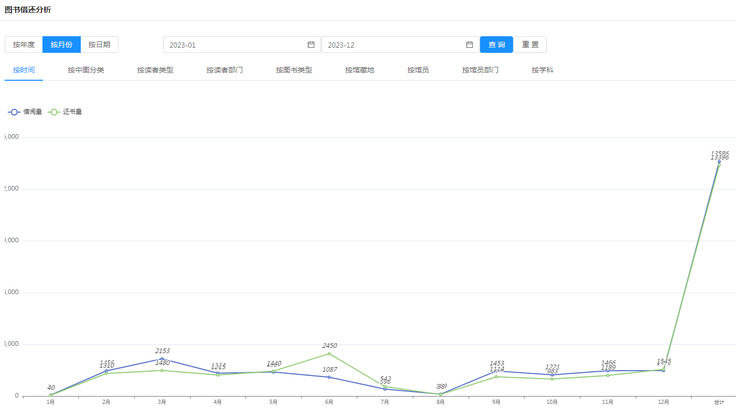This screenshot has width=736, height=408.
Task: Click the 2450 data point for 6月
Action: click(329, 353)
